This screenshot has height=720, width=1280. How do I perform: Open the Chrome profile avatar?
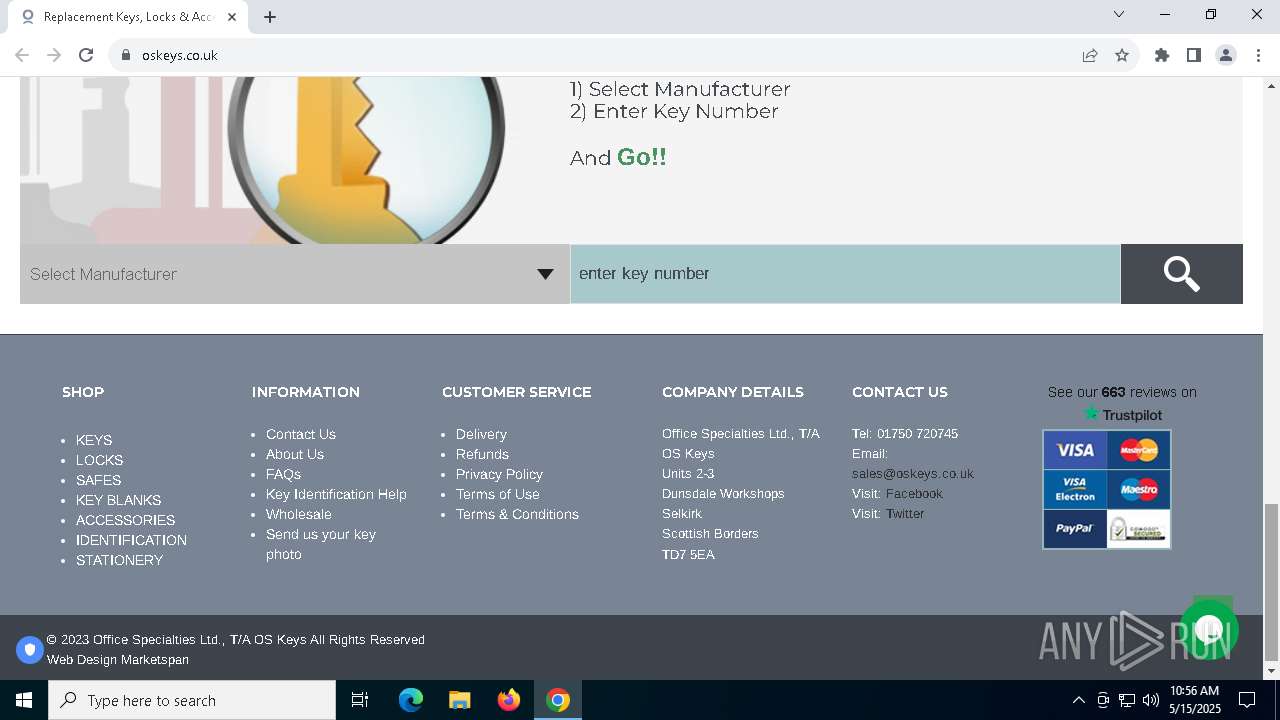(1226, 55)
